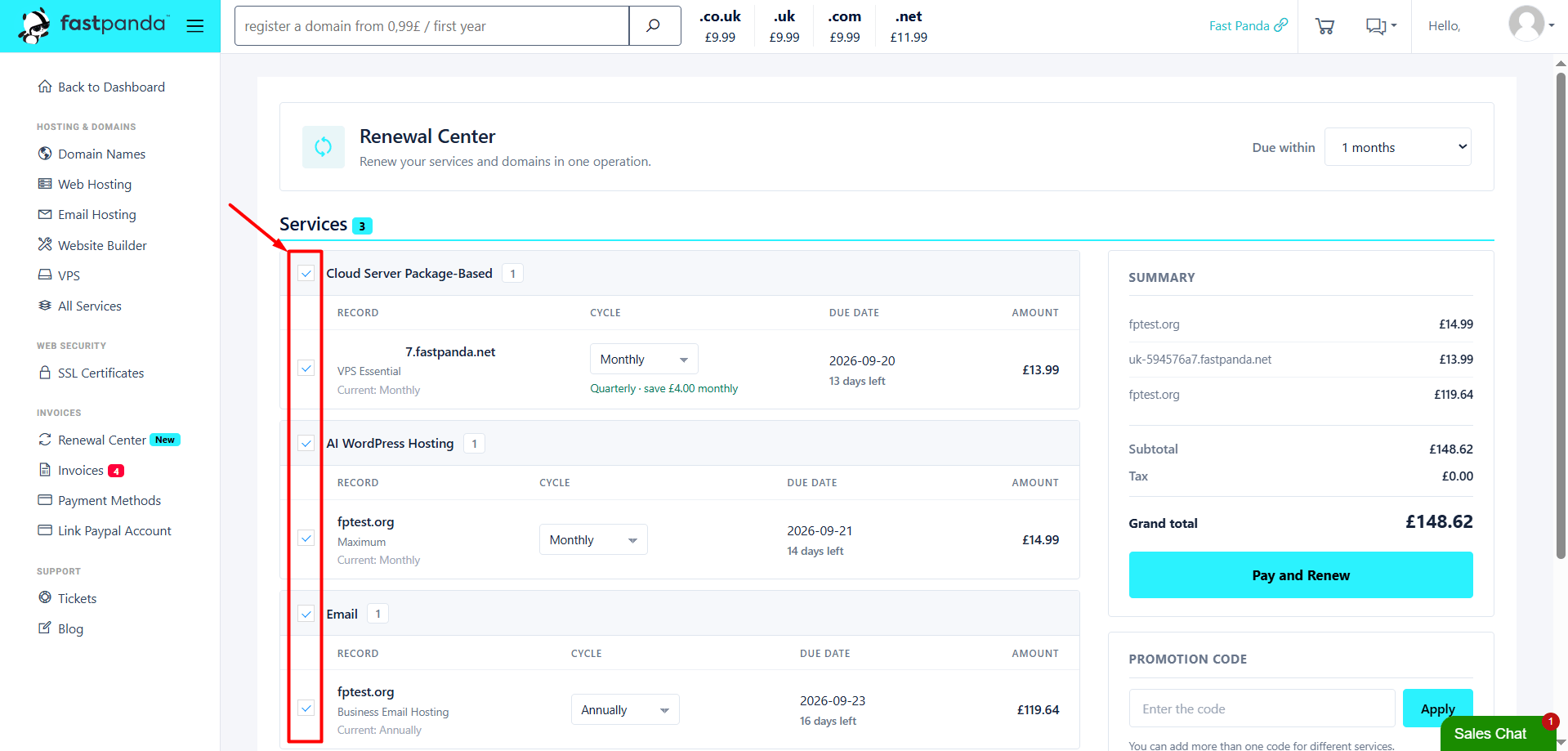This screenshot has height=751, width=1568.
Task: Toggle the AI WordPress Hosting group checkbox
Action: pyautogui.click(x=306, y=443)
